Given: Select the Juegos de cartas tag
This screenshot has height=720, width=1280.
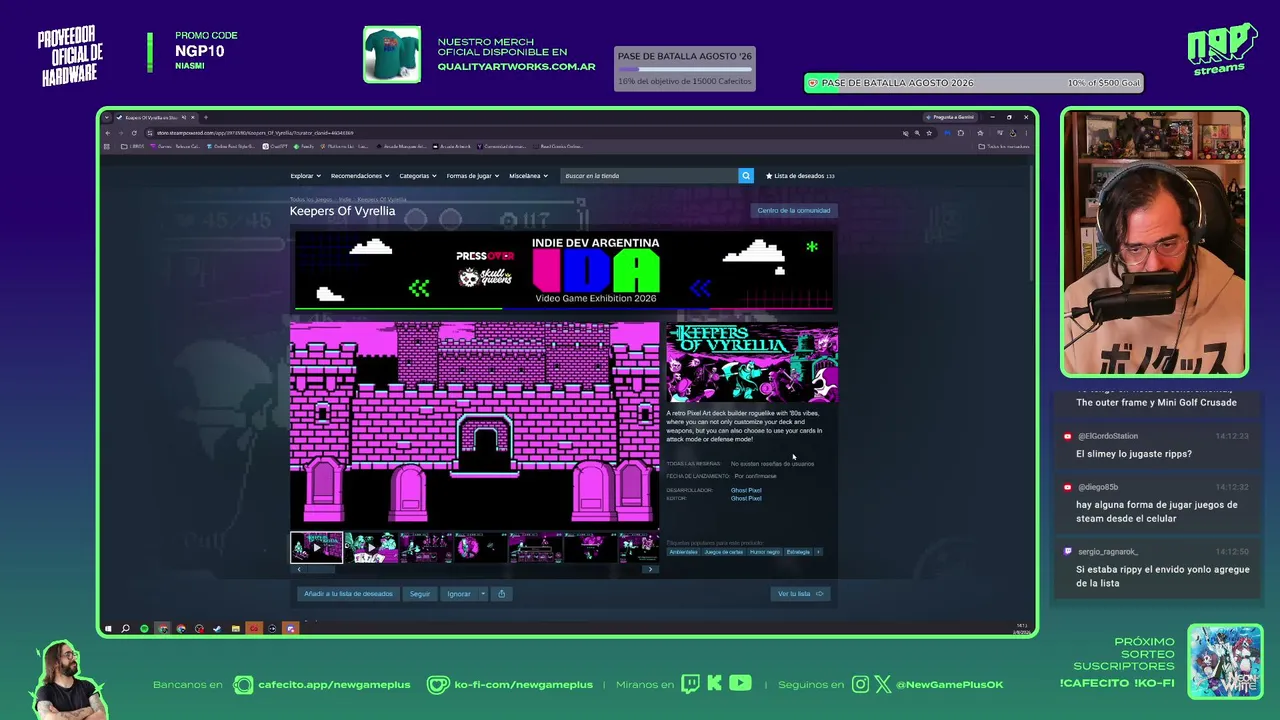Looking at the screenshot, I should pos(724,552).
